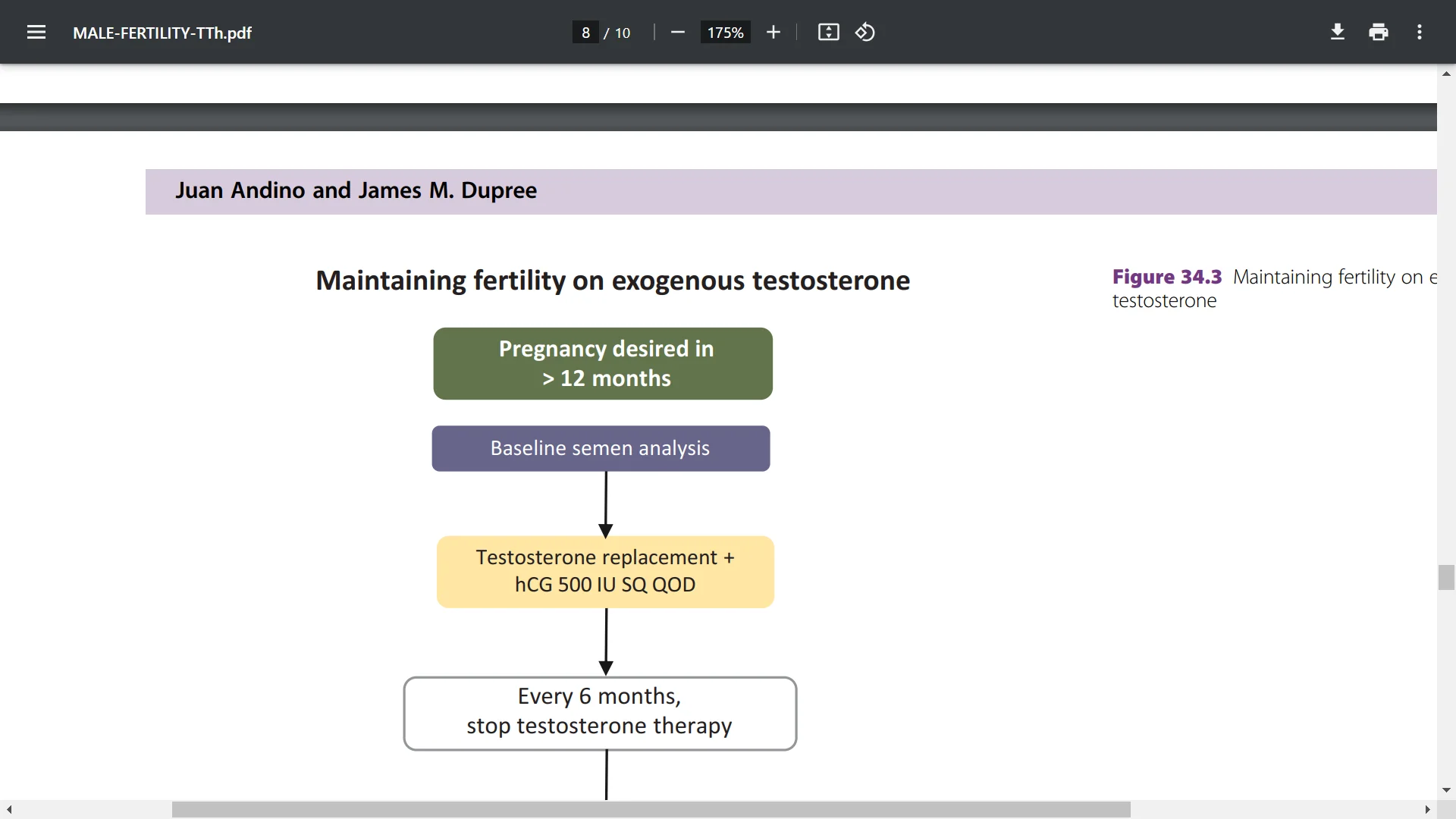Open the more actions three-dot menu

click(1420, 32)
